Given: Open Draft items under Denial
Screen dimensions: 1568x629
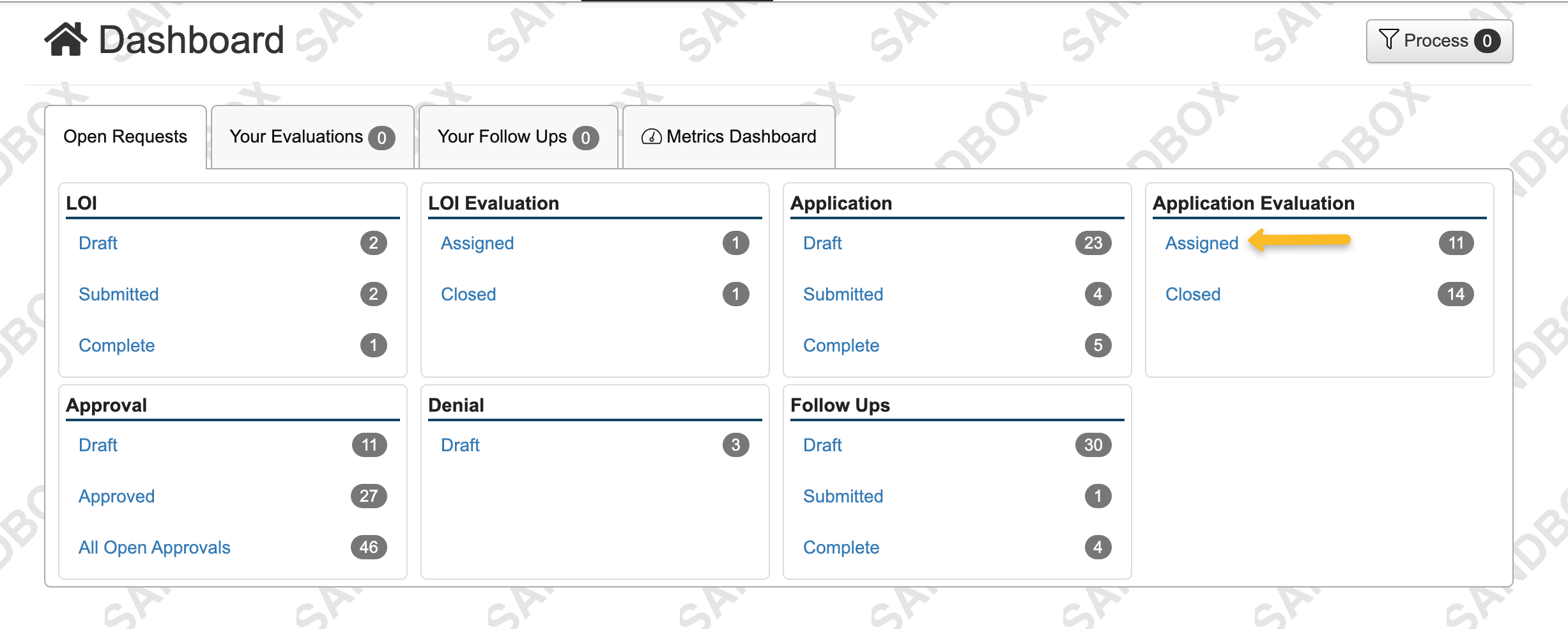Looking at the screenshot, I should pyautogui.click(x=460, y=445).
